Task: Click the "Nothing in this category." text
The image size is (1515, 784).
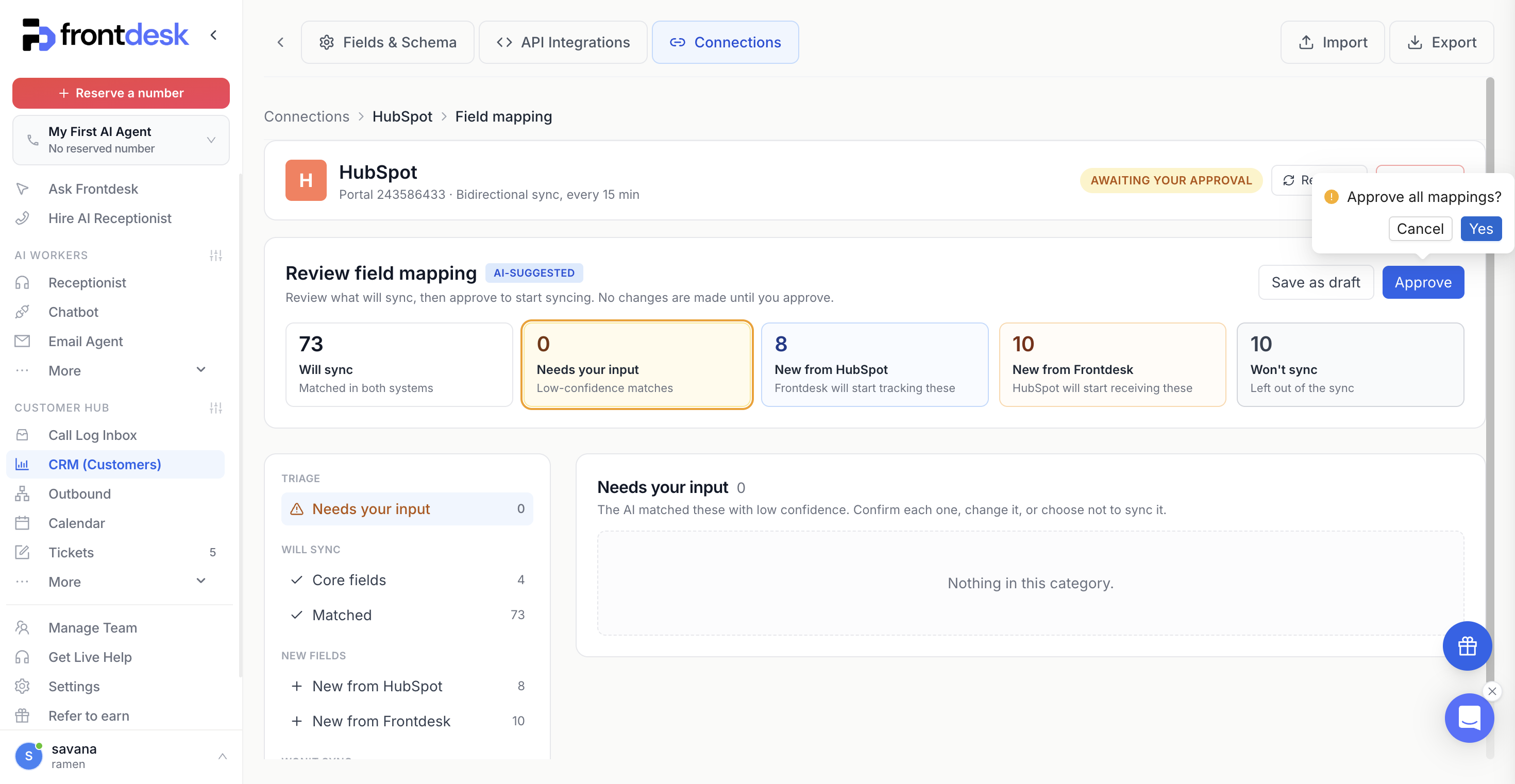Action: (1031, 583)
